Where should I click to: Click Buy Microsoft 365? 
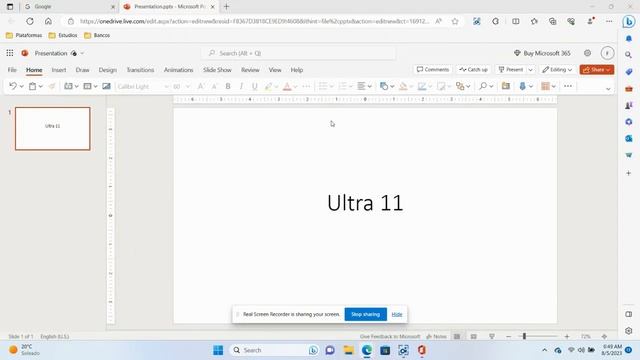click(542, 53)
